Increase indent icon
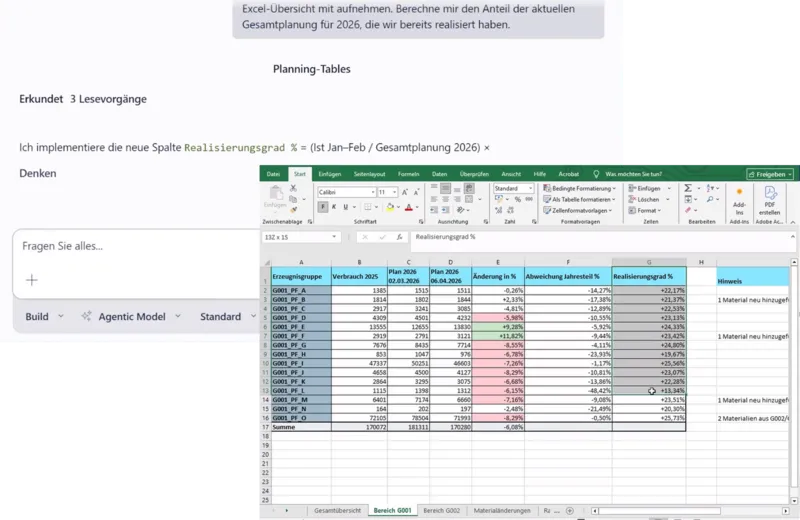800x520 pixels. (x=445, y=210)
